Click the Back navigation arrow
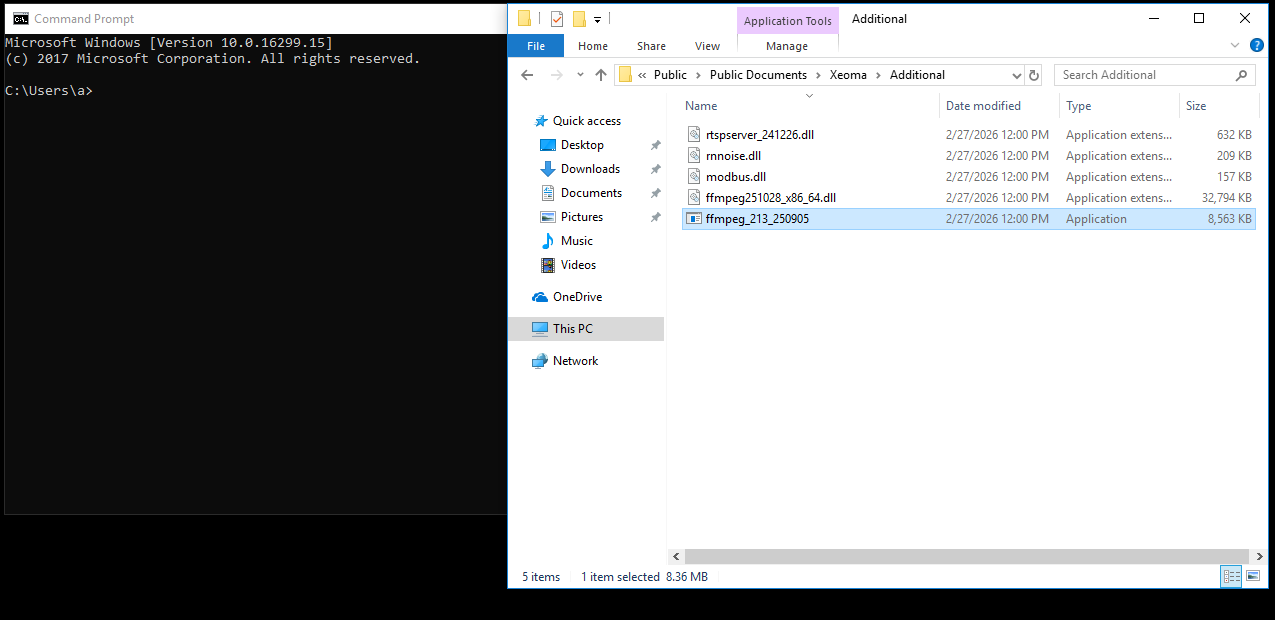 coord(527,74)
